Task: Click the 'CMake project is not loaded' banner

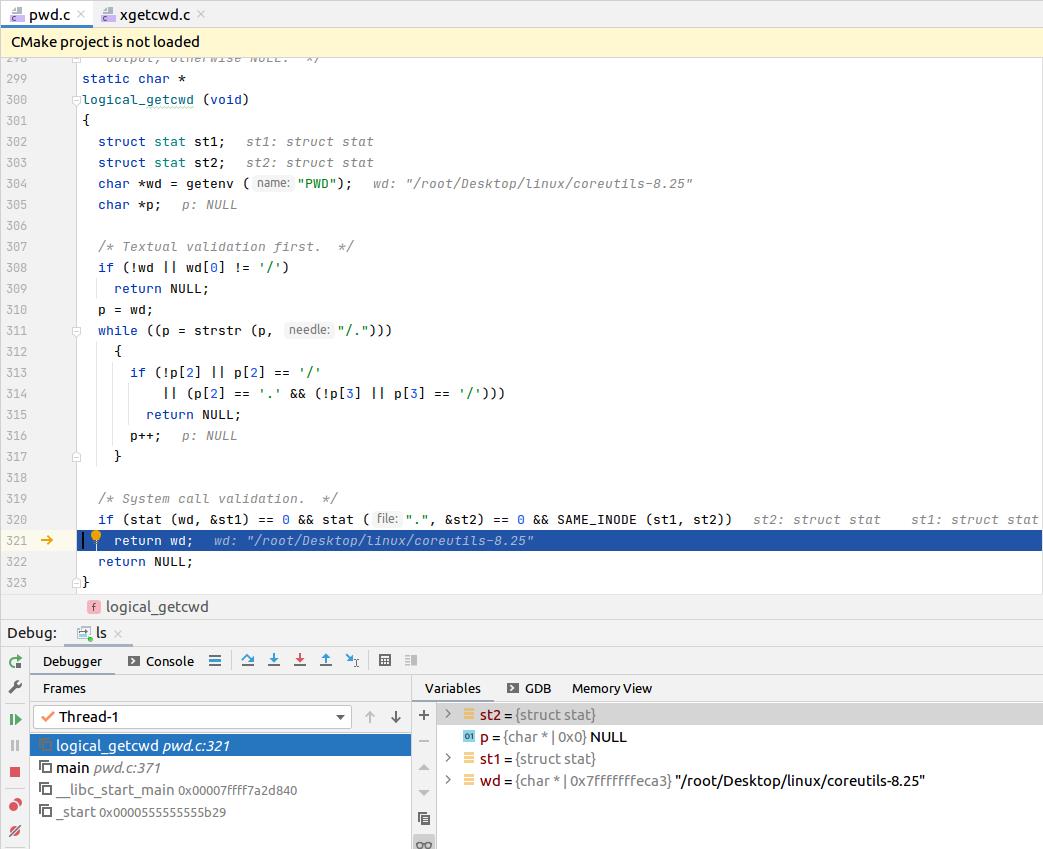Action: pyautogui.click(x=522, y=42)
